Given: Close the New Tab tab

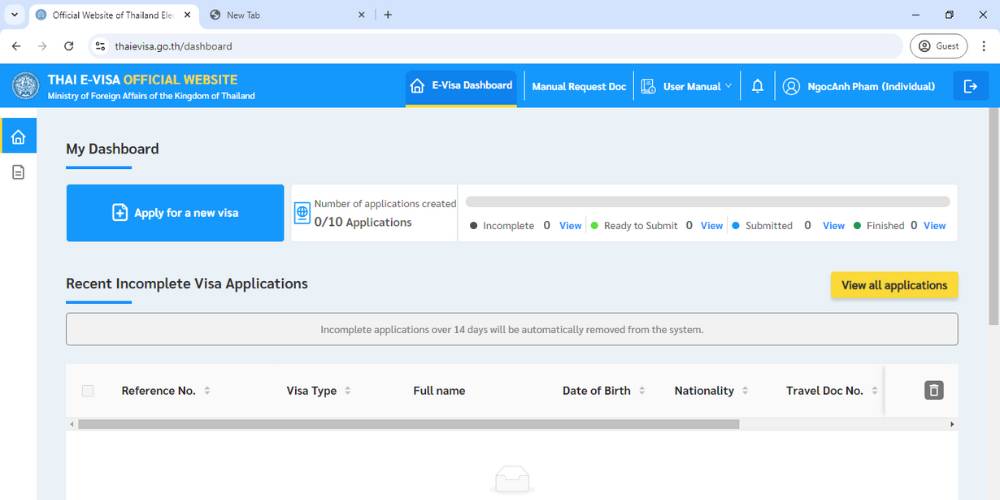Looking at the screenshot, I should tap(361, 15).
